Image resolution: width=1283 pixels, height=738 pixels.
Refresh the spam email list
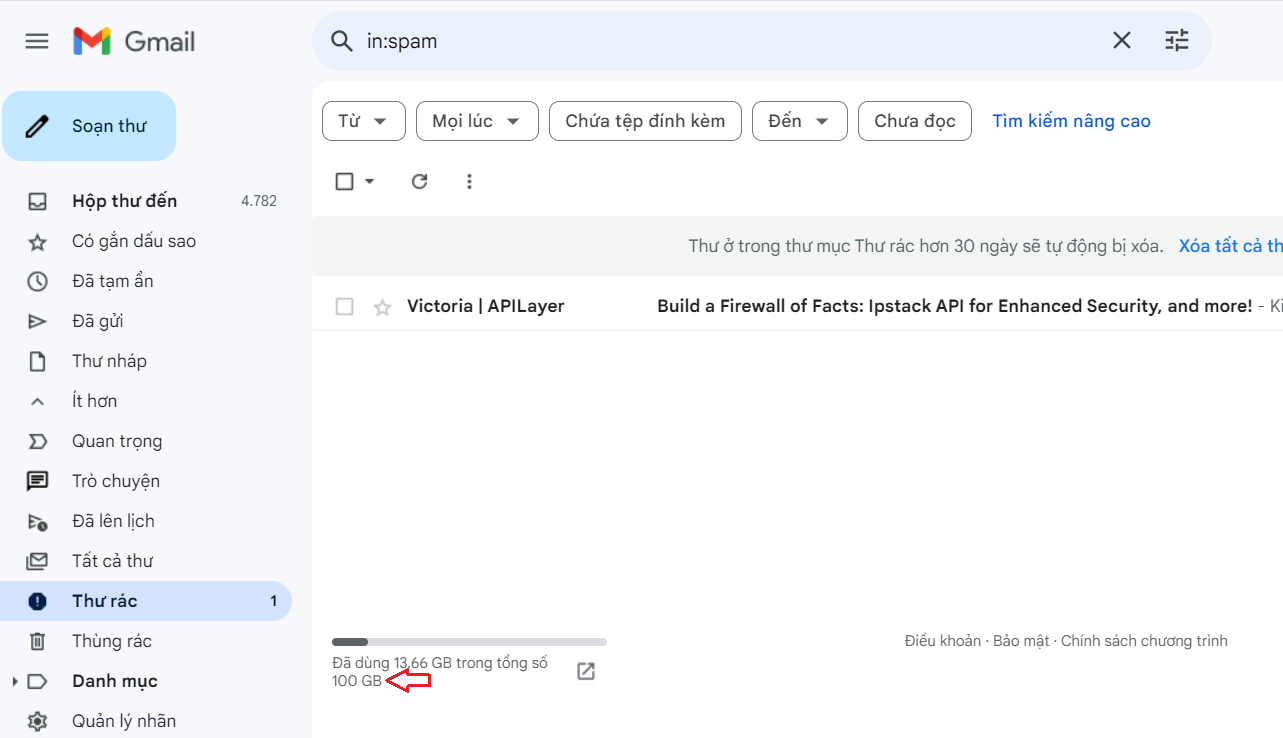[x=419, y=181]
